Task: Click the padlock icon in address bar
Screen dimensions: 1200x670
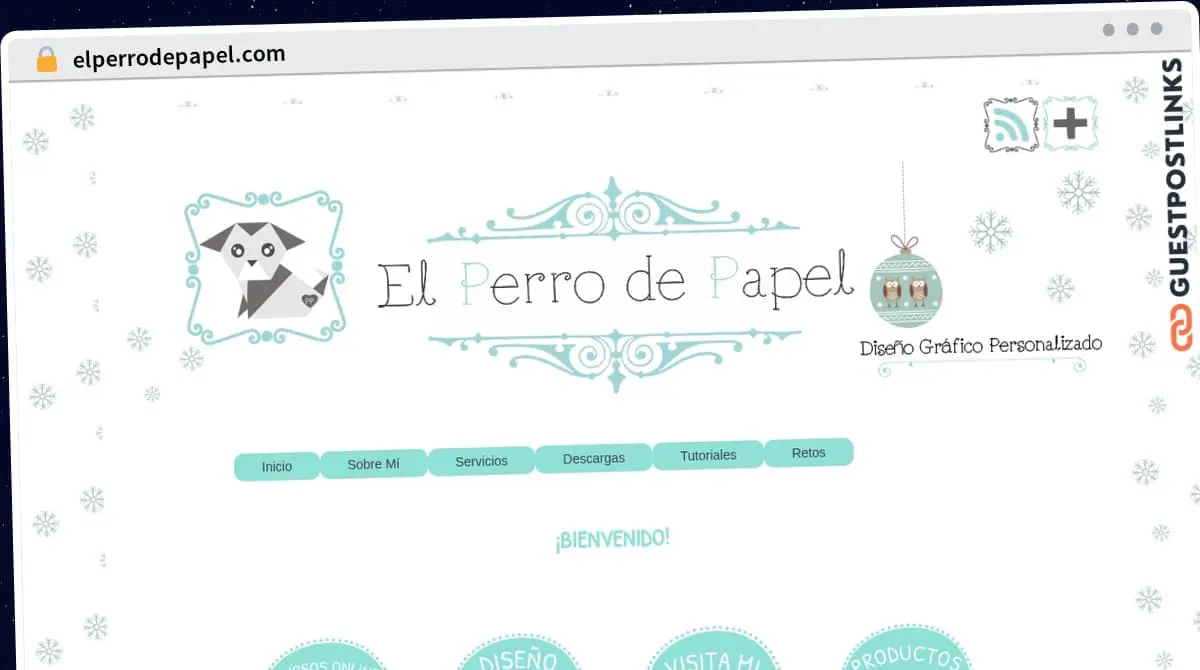Action: 47,60
